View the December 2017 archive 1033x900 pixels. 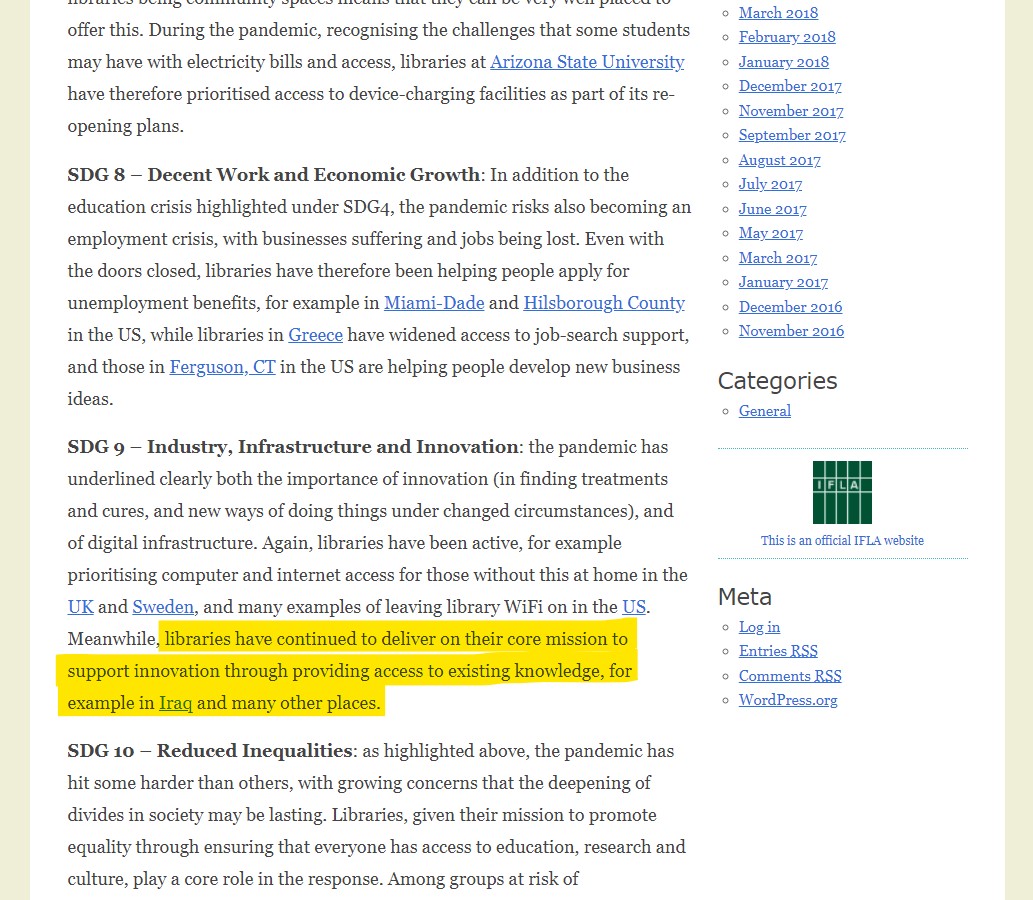(x=790, y=86)
